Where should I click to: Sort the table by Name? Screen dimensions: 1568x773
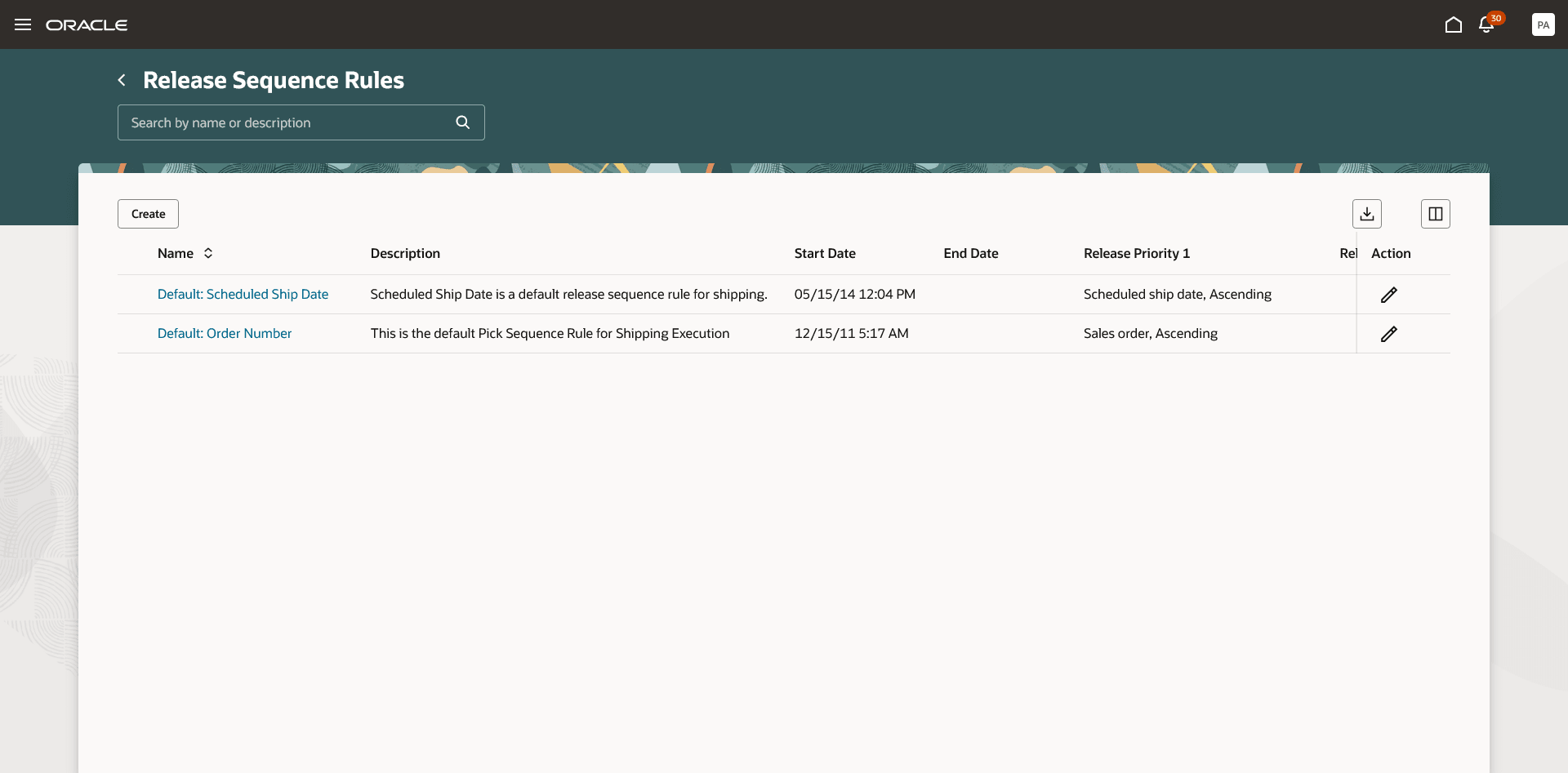coord(208,253)
